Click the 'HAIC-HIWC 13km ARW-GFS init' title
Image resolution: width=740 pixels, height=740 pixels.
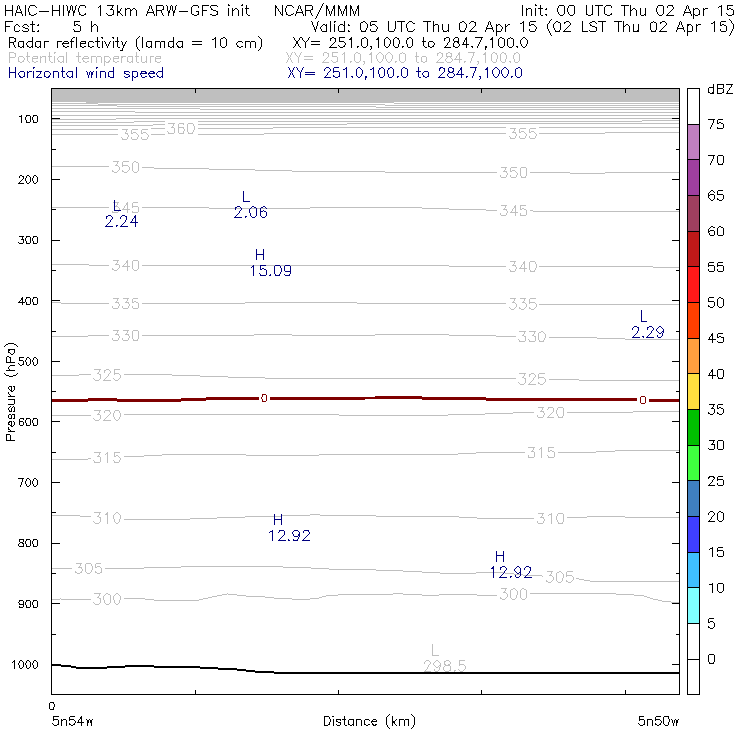click(126, 10)
